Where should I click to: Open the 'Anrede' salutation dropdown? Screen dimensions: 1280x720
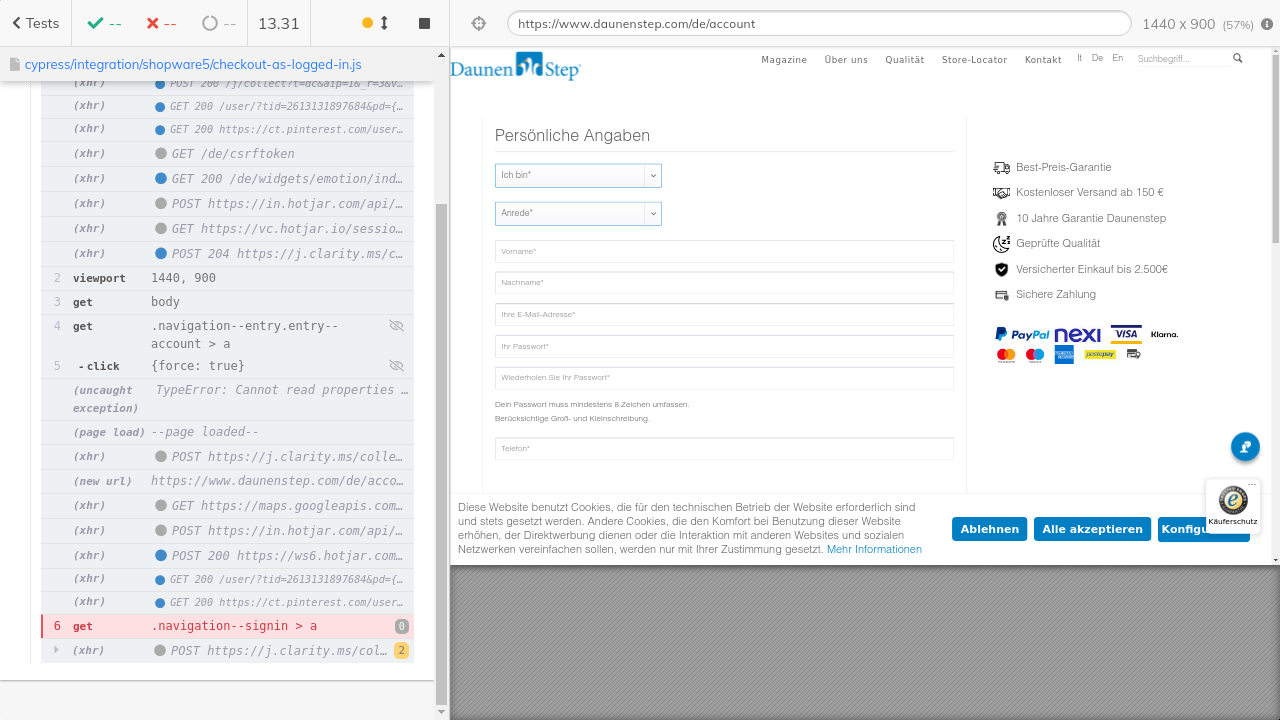click(578, 214)
